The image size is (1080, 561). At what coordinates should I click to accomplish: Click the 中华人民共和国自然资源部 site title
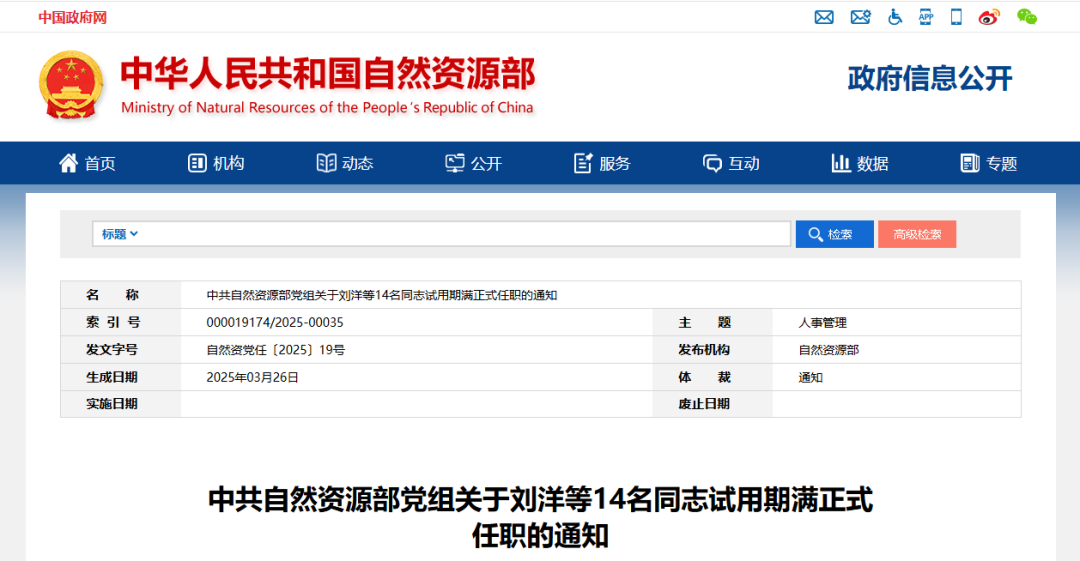[328, 74]
